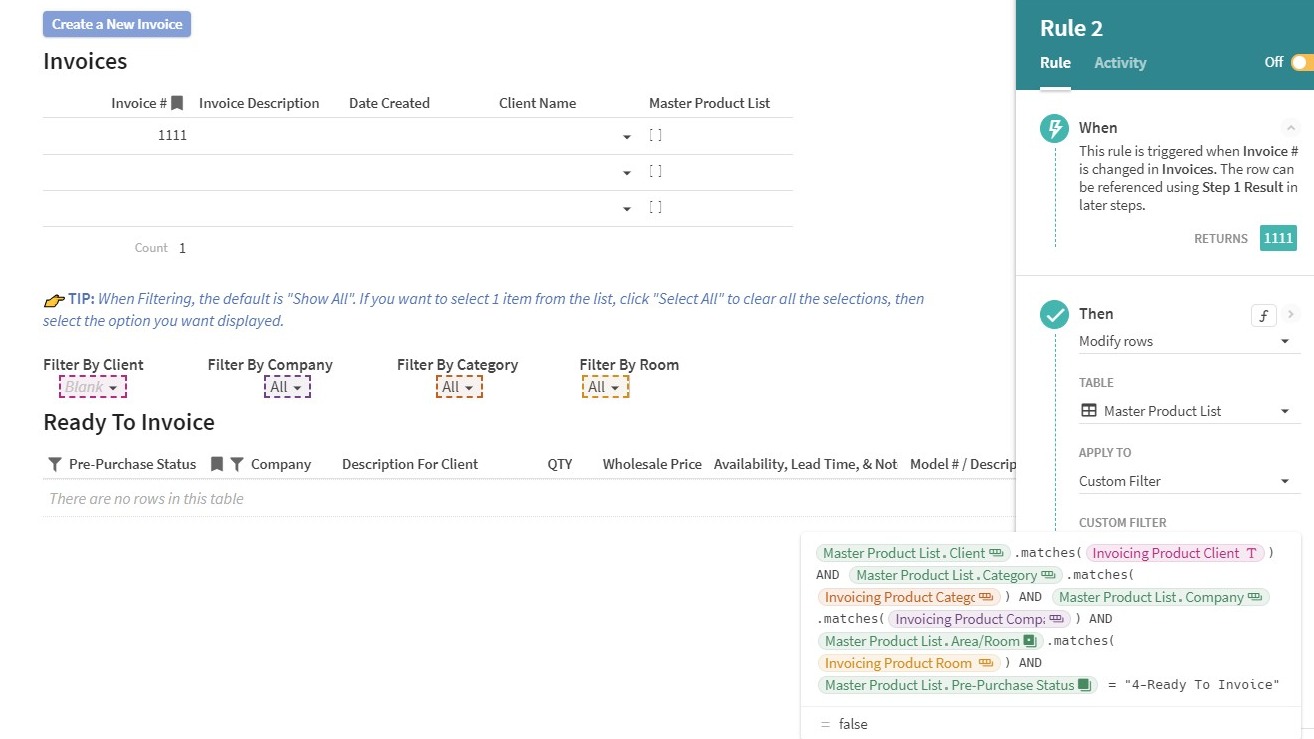Viewport: 1314px width, 739px height.
Task: Open Client Name dropdown in second invoice row
Action: point(627,173)
